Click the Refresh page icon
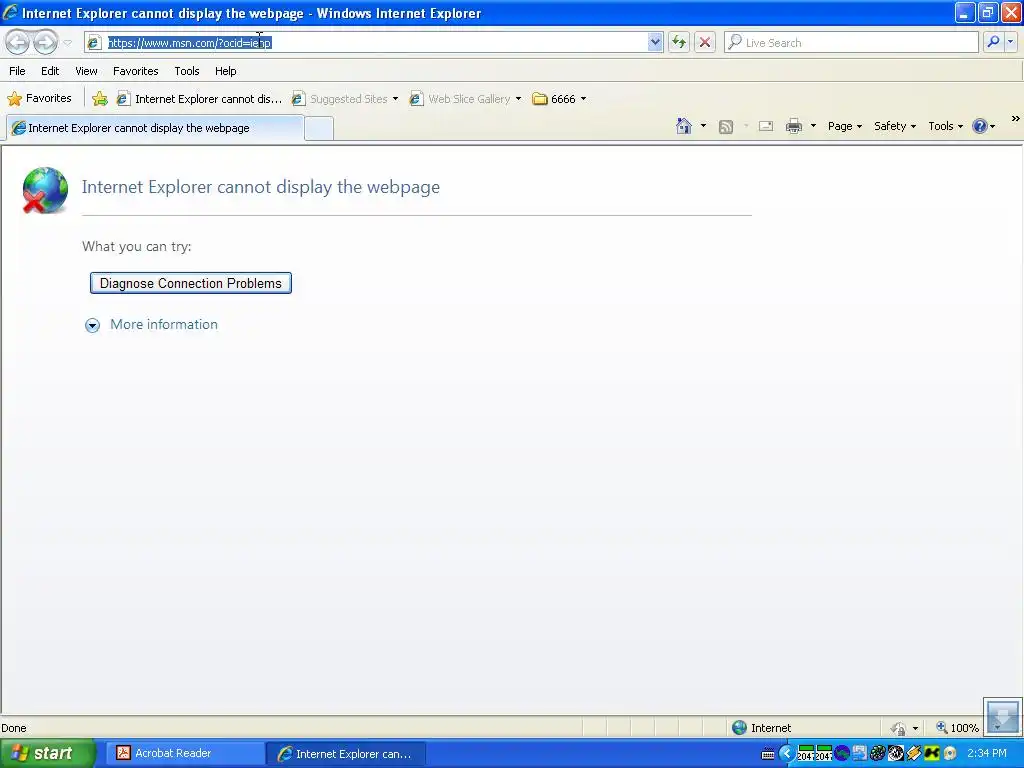This screenshot has width=1024, height=768. coord(679,42)
